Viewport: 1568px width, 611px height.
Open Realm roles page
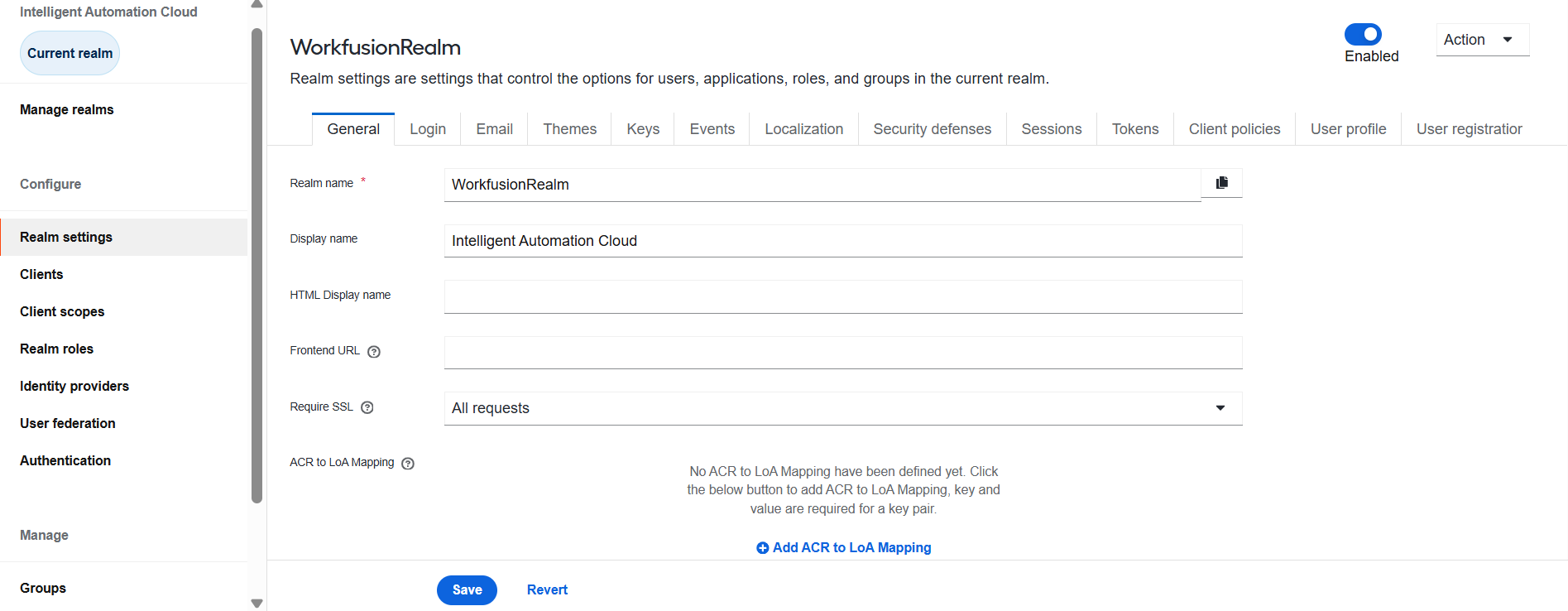click(124, 349)
